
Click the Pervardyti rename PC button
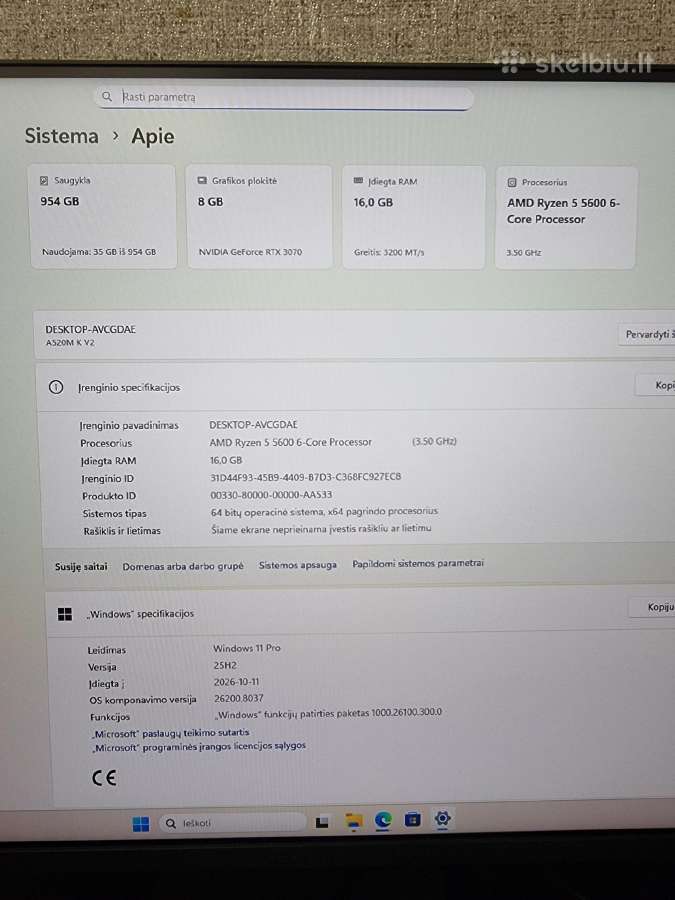(647, 334)
